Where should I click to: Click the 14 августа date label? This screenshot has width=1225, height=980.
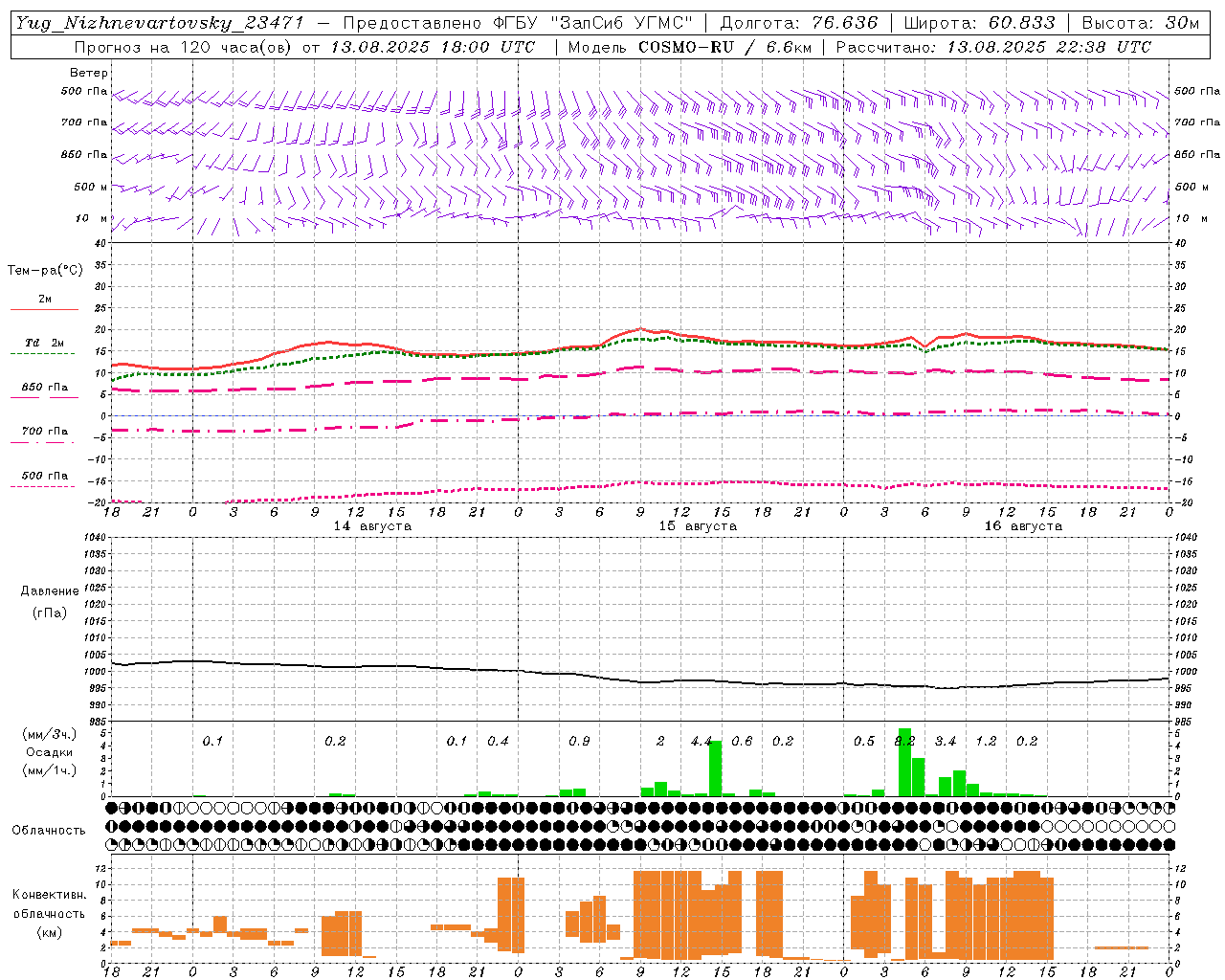coord(372,526)
